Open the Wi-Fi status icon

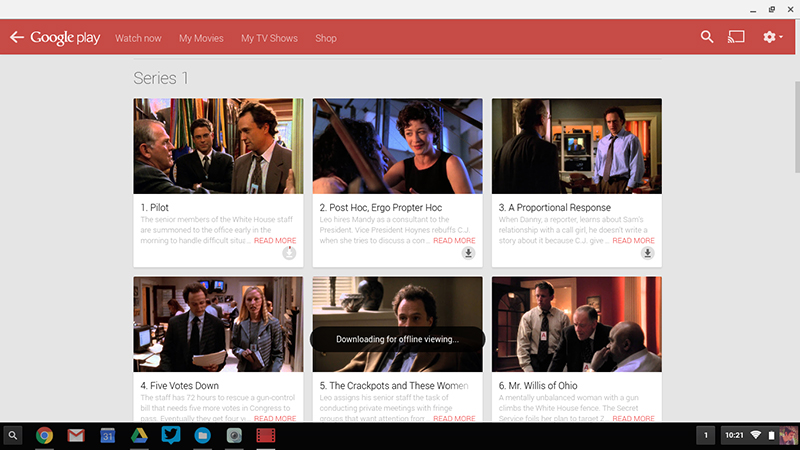pyautogui.click(x=756, y=435)
